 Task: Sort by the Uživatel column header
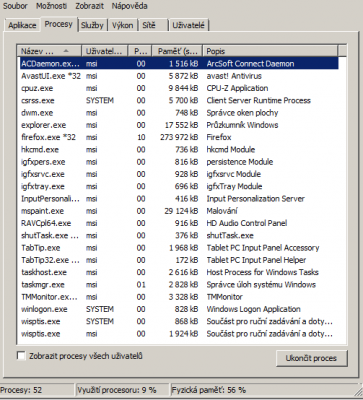click(105, 51)
